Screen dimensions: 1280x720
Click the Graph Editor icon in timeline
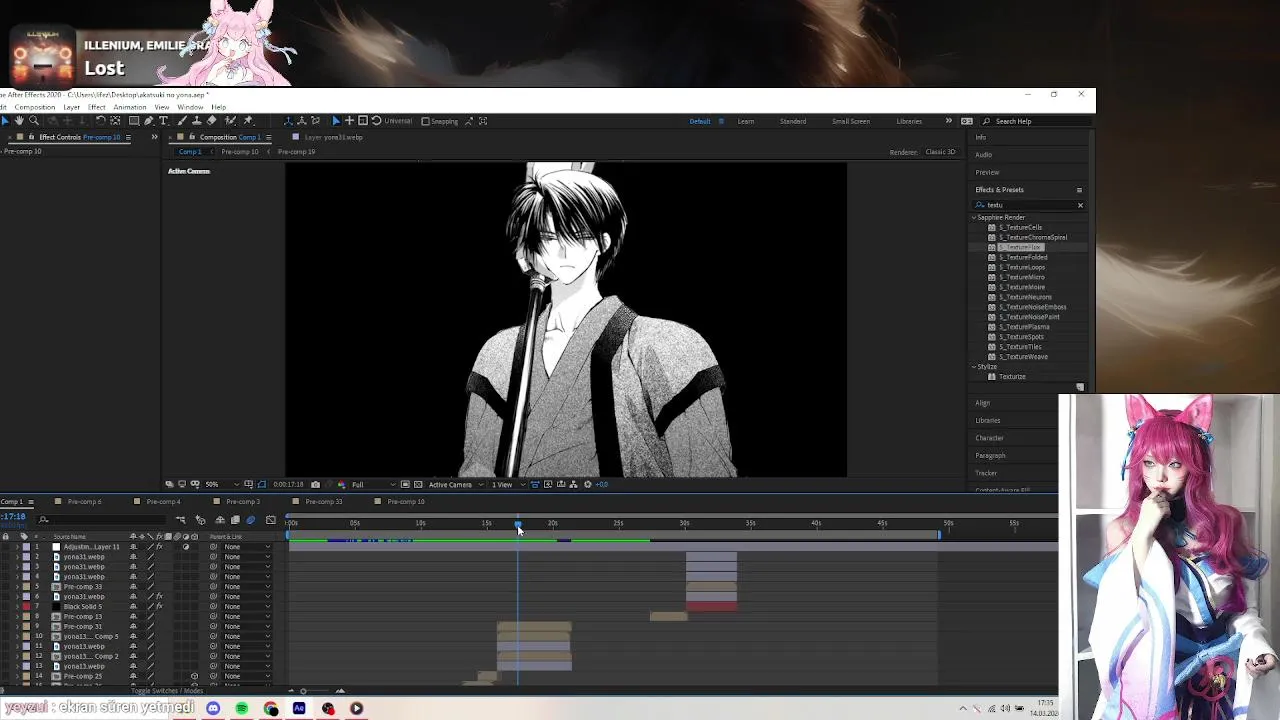coord(271,520)
